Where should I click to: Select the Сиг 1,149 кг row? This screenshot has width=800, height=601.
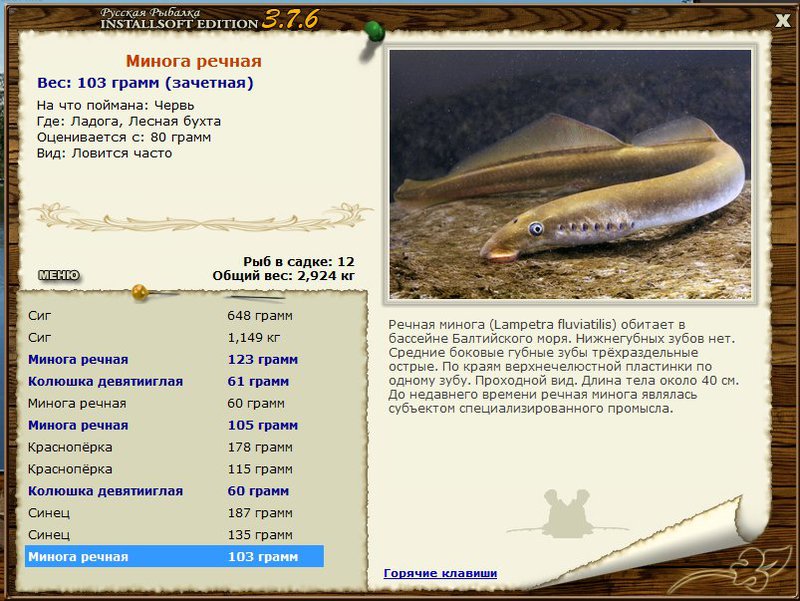point(174,338)
